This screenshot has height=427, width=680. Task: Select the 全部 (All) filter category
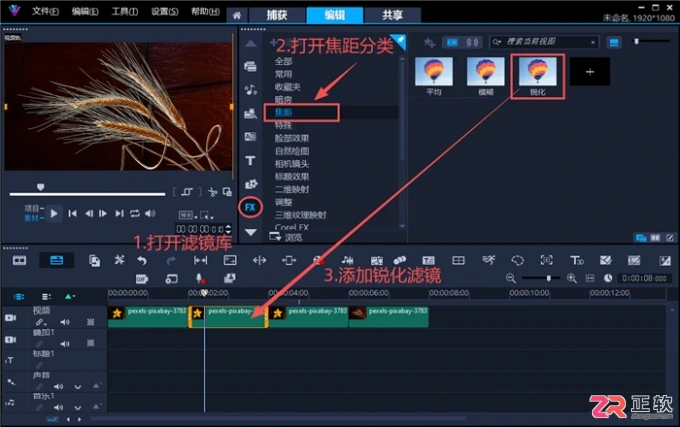tap(283, 61)
